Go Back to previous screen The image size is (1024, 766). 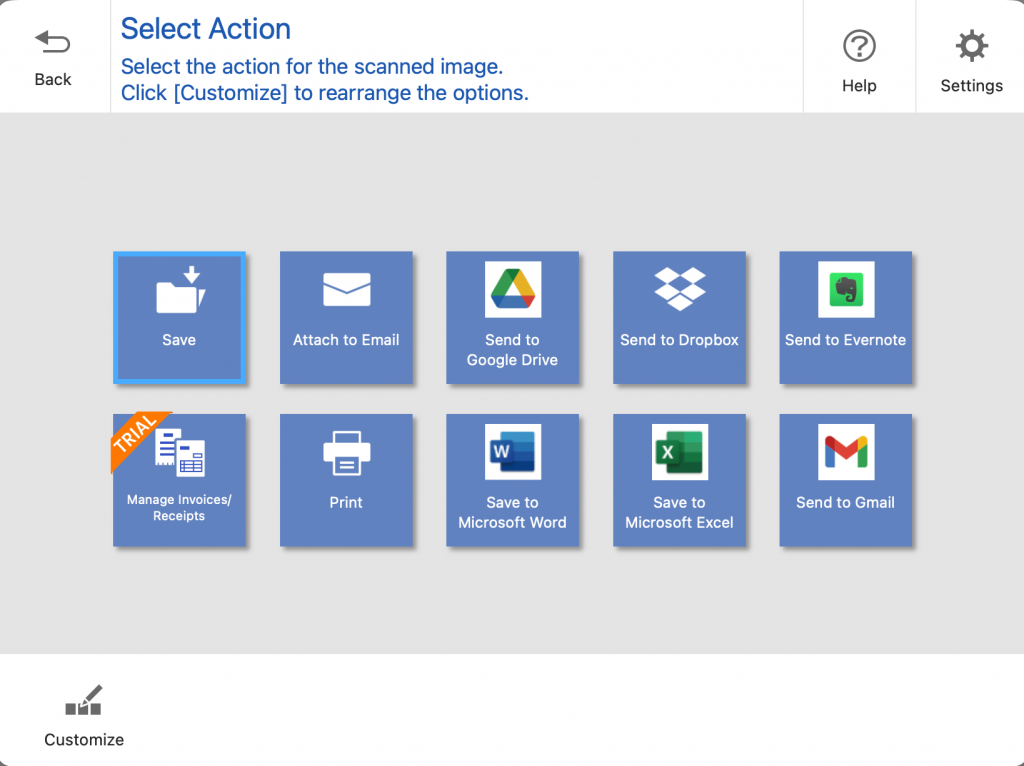pos(53,57)
